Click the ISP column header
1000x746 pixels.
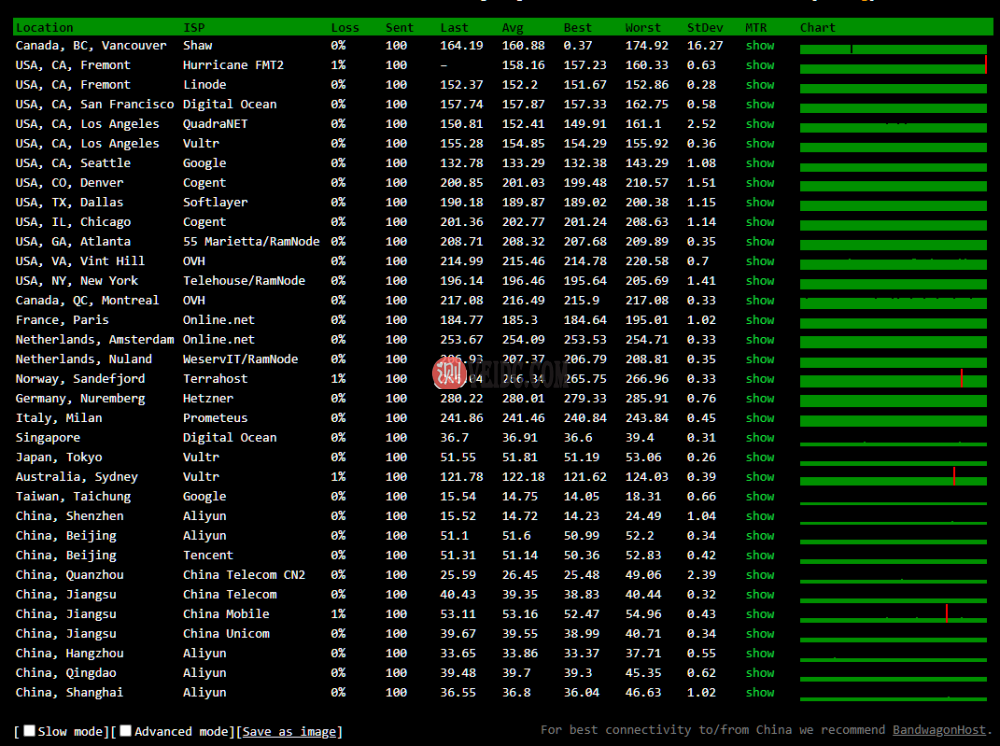[194, 27]
